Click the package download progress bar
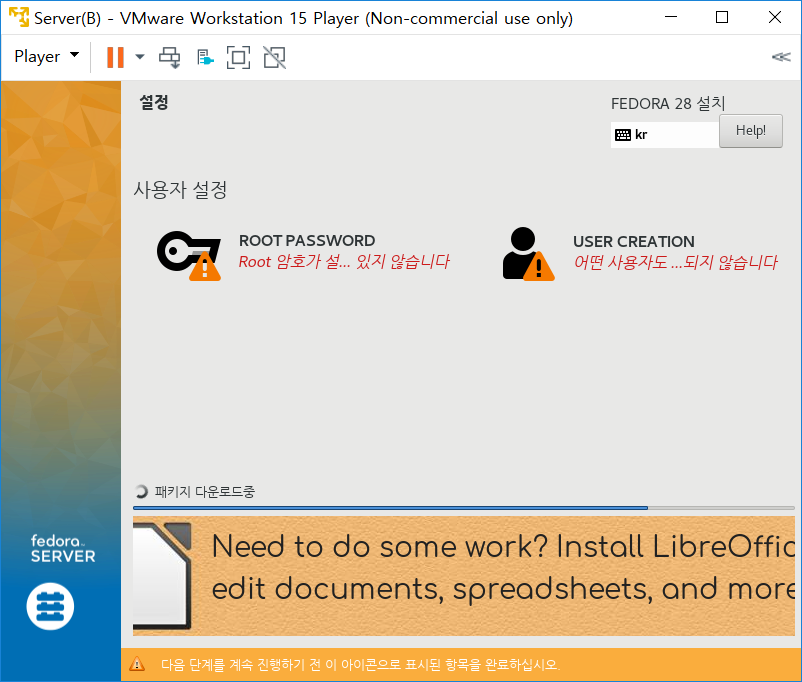Viewport: 802px width, 682px height. pyautogui.click(x=463, y=508)
